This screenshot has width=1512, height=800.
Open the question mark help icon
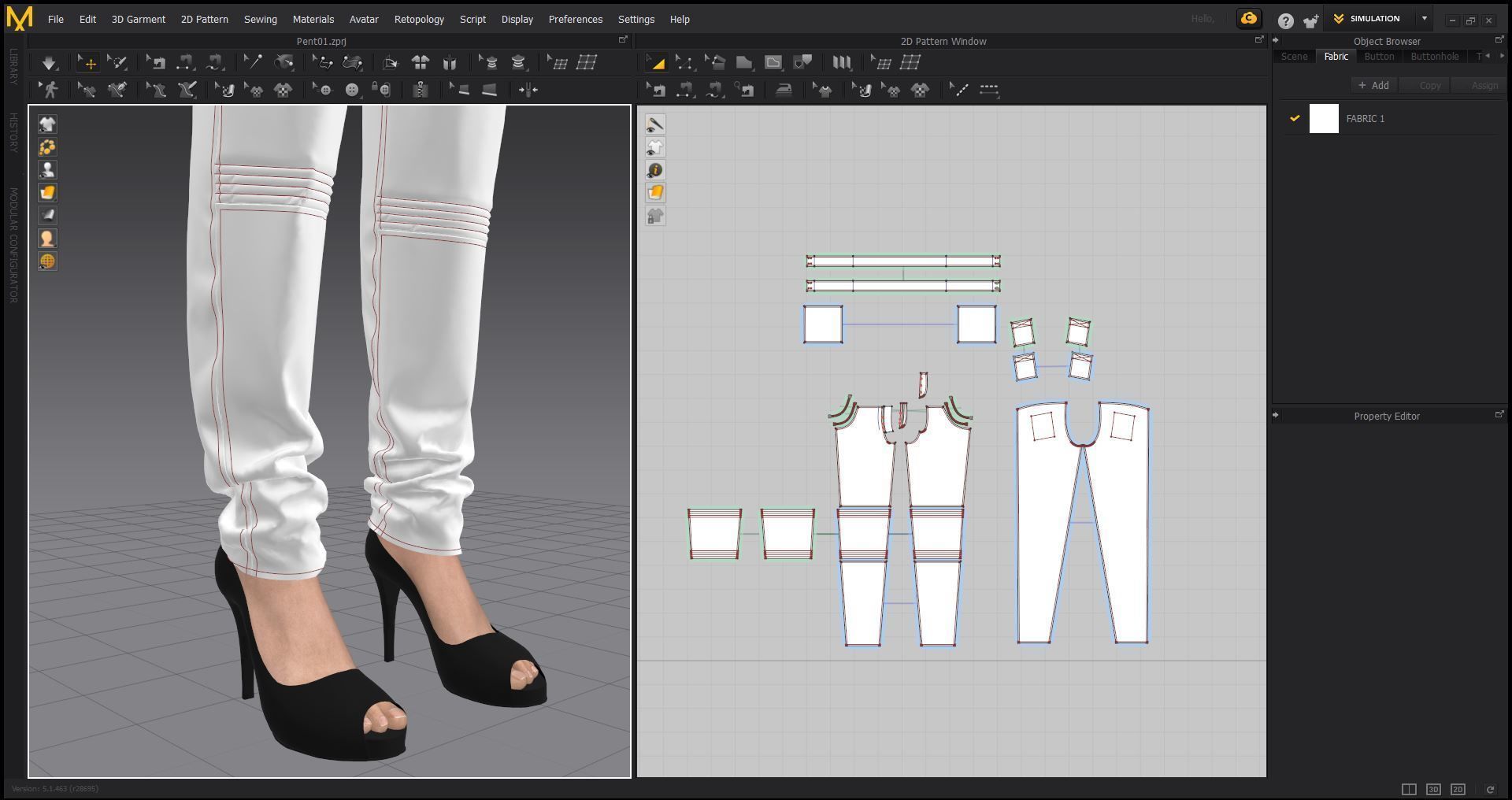point(1285,21)
